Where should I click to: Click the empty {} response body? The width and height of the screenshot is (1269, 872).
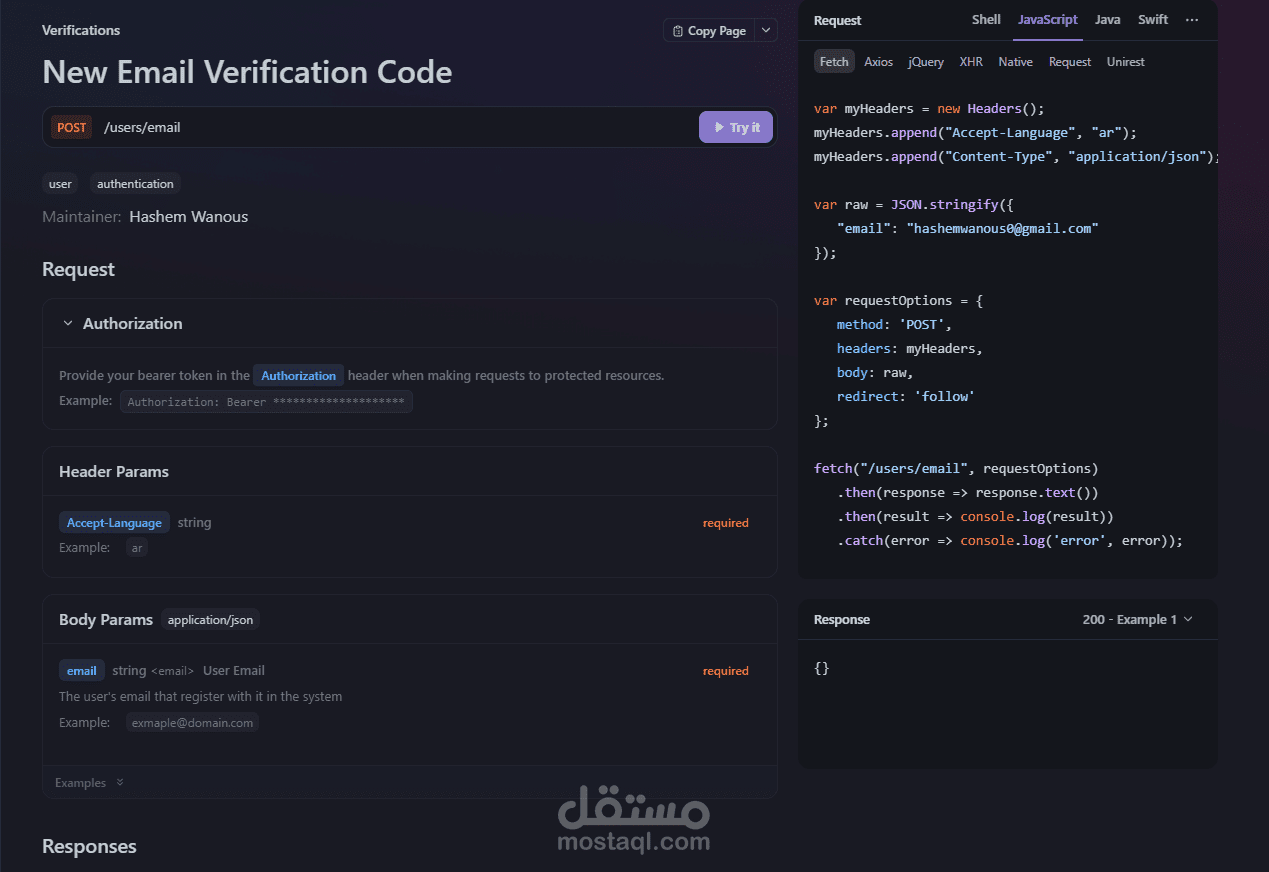tap(821, 667)
